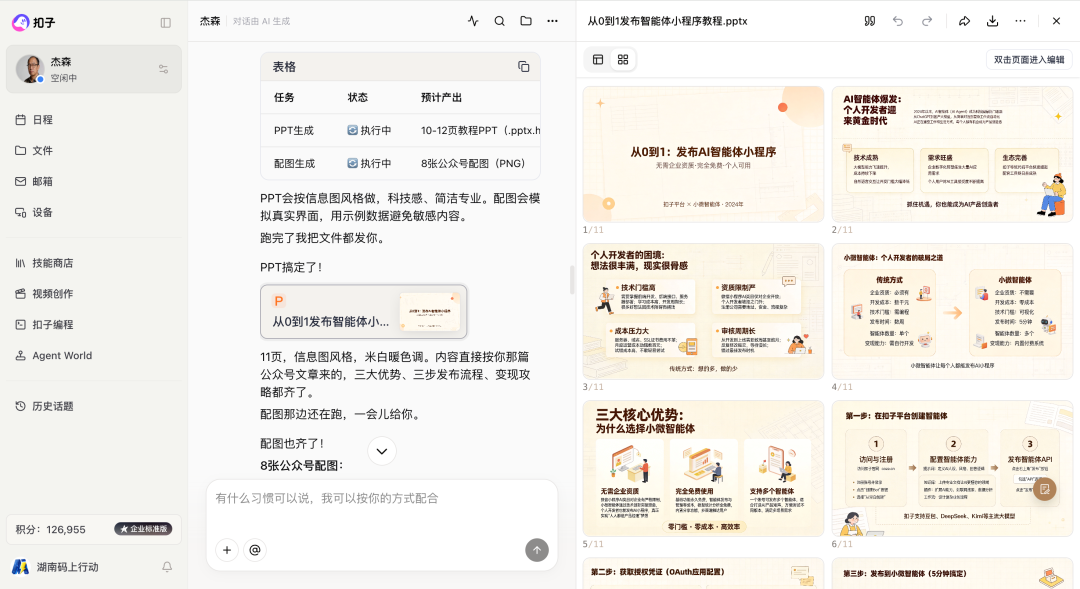Send message with the arrow button
The height and width of the screenshot is (589, 1080).
coord(537,550)
